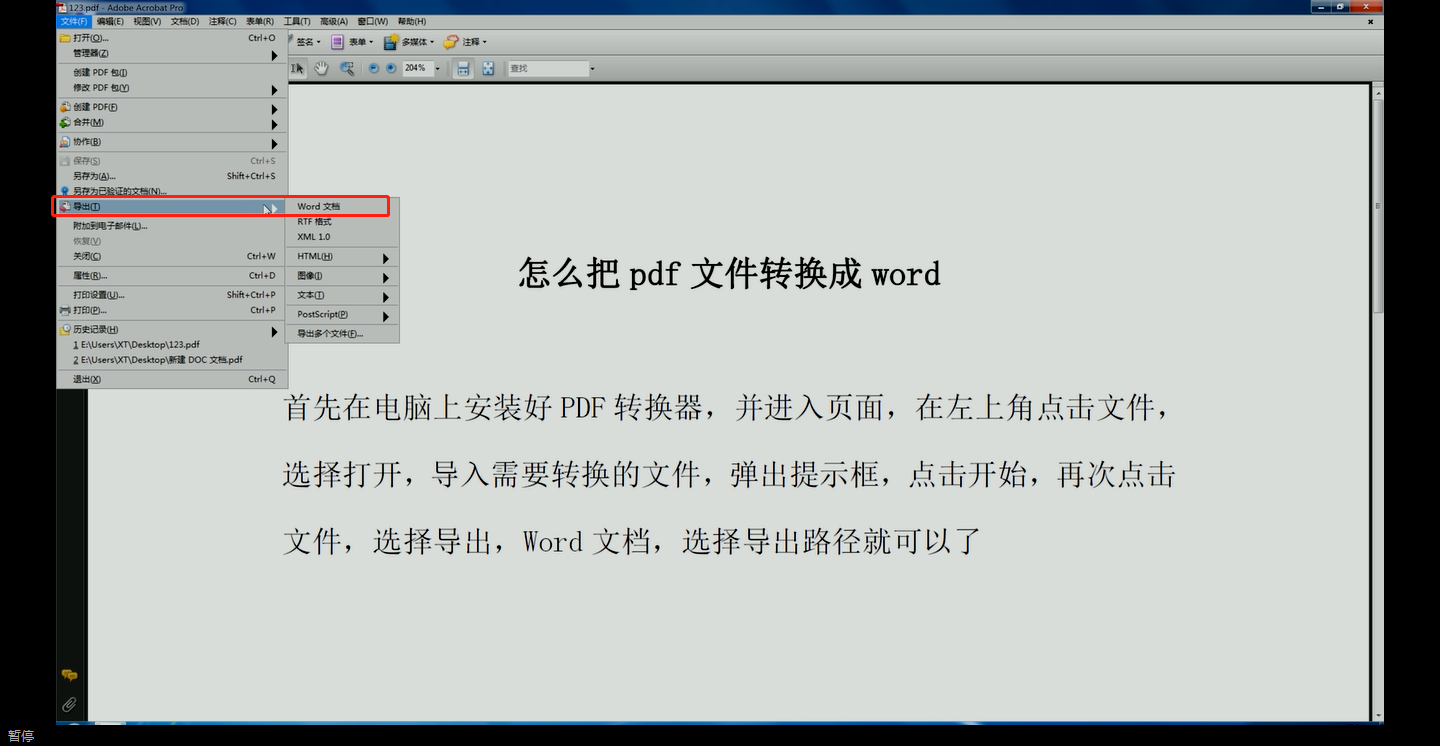Open the 帮助(H) menu

[411, 21]
